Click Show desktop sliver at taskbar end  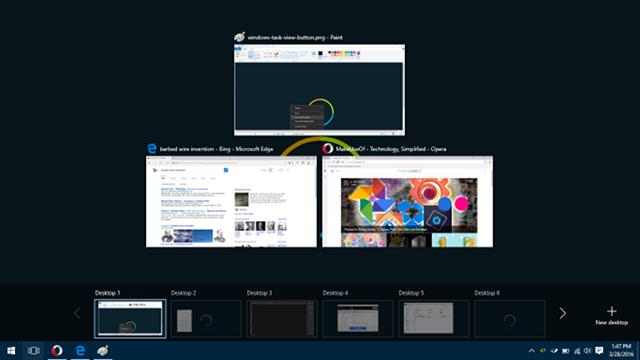(x=638, y=351)
